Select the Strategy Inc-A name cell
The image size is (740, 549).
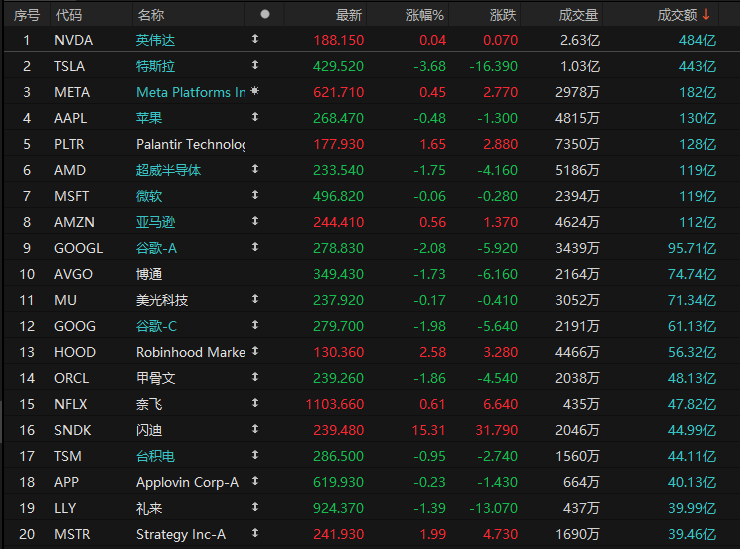pyautogui.click(x=181, y=534)
